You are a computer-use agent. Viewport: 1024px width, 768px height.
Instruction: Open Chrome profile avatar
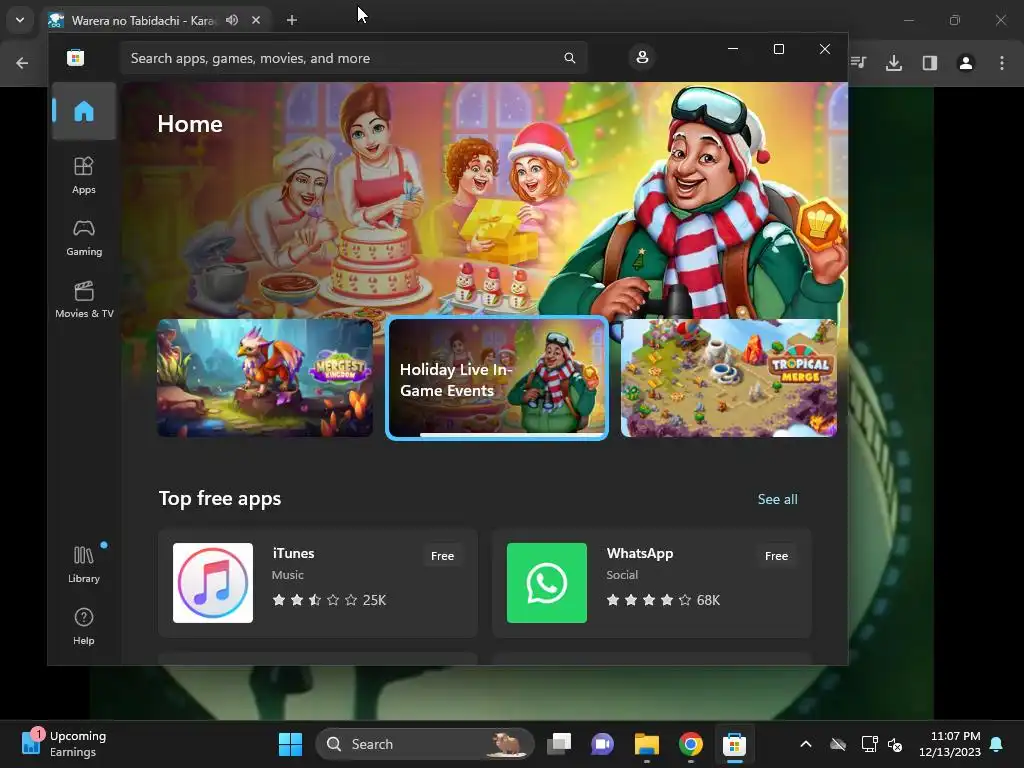click(966, 63)
